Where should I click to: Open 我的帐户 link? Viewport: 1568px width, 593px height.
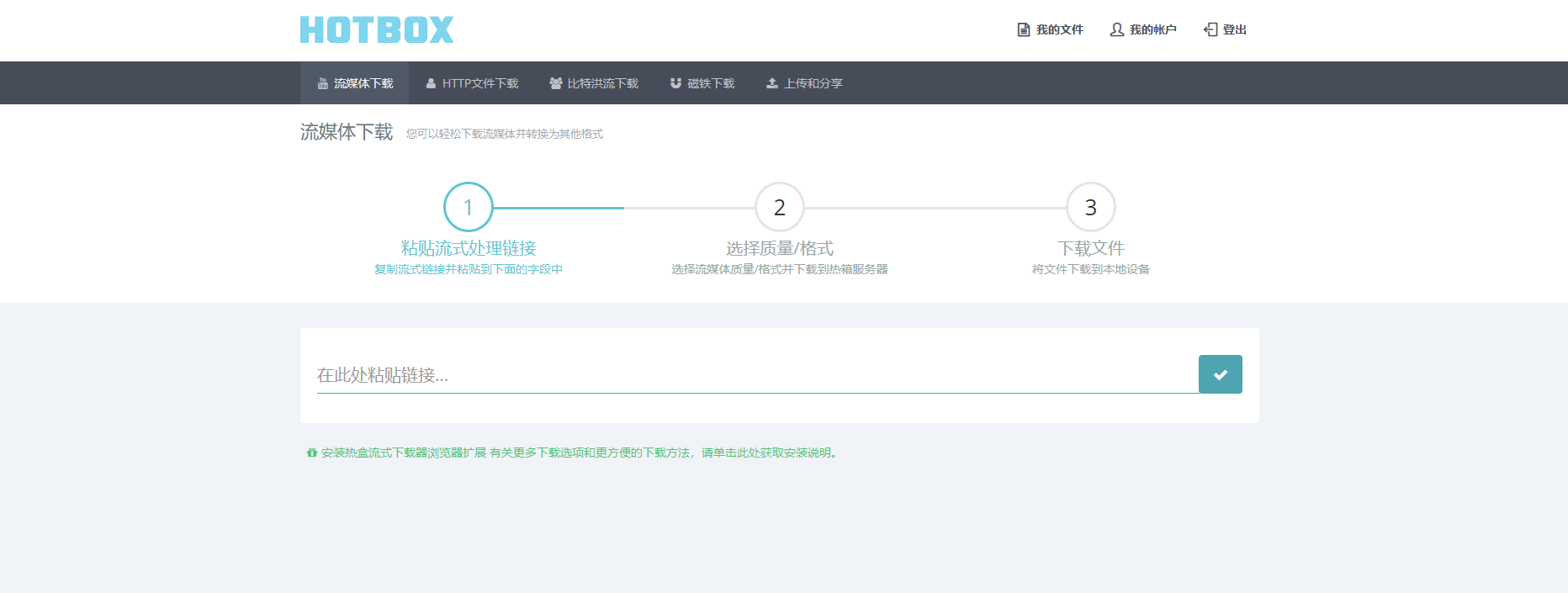click(x=1152, y=29)
